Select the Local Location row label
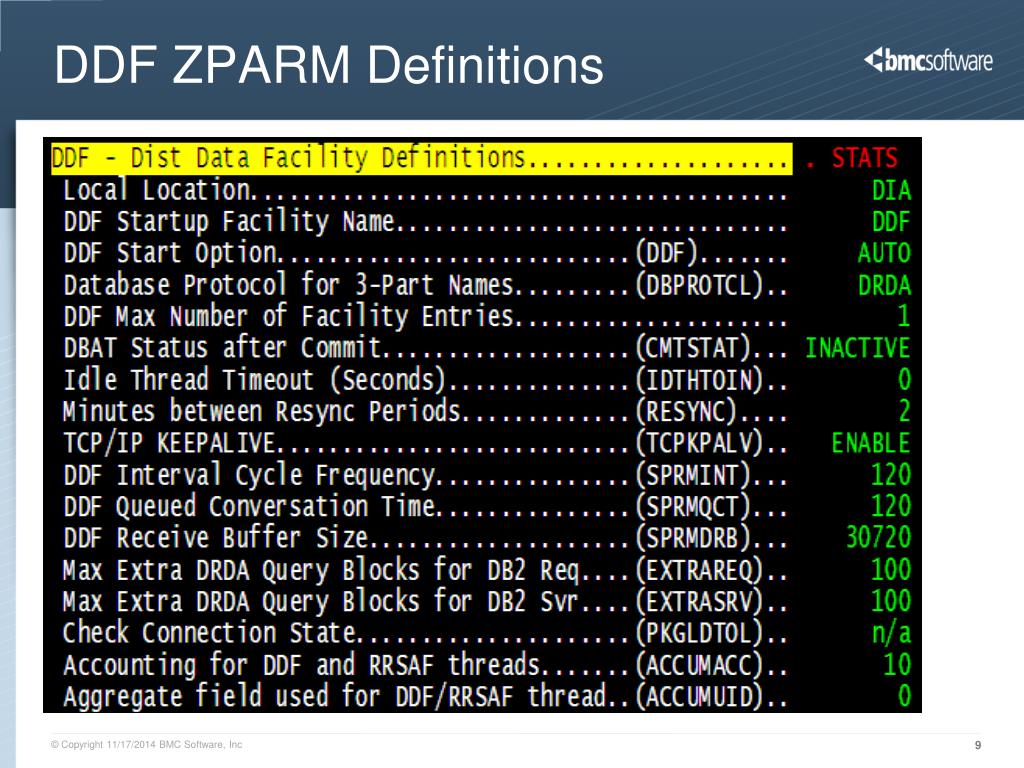The image size is (1024, 768). [157, 190]
